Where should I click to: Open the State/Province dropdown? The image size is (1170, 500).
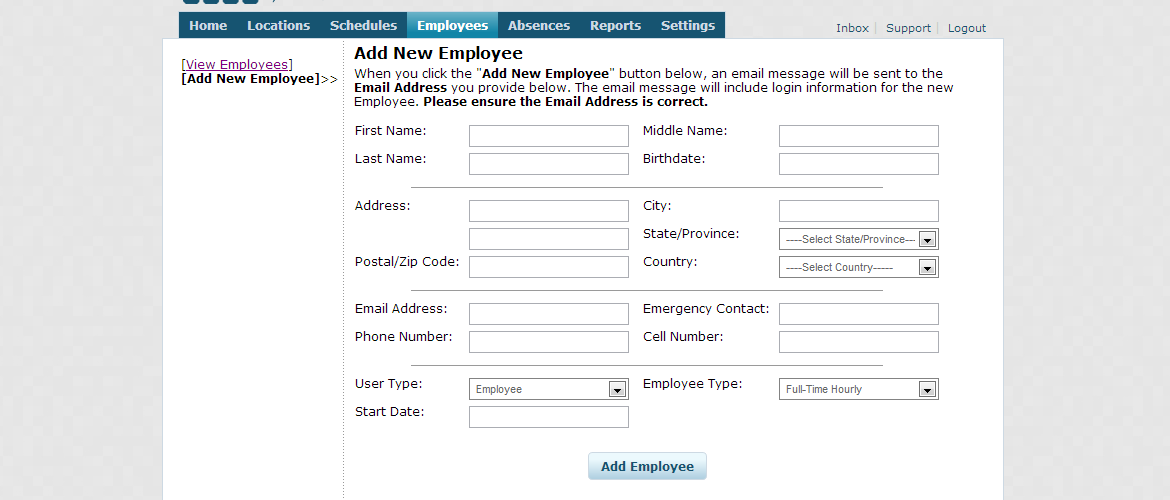(x=858, y=240)
